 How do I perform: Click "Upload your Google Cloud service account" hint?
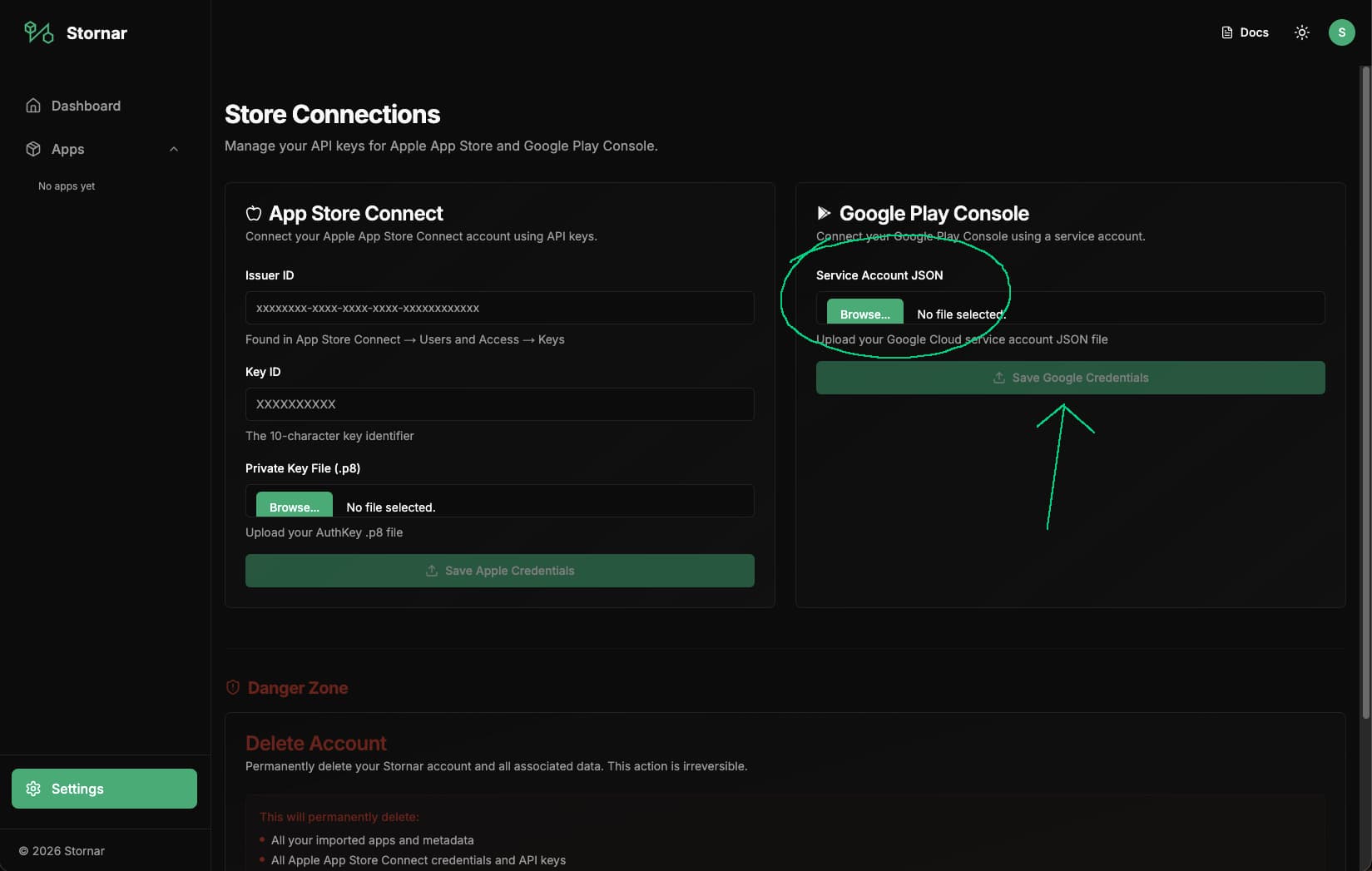pyautogui.click(x=962, y=339)
